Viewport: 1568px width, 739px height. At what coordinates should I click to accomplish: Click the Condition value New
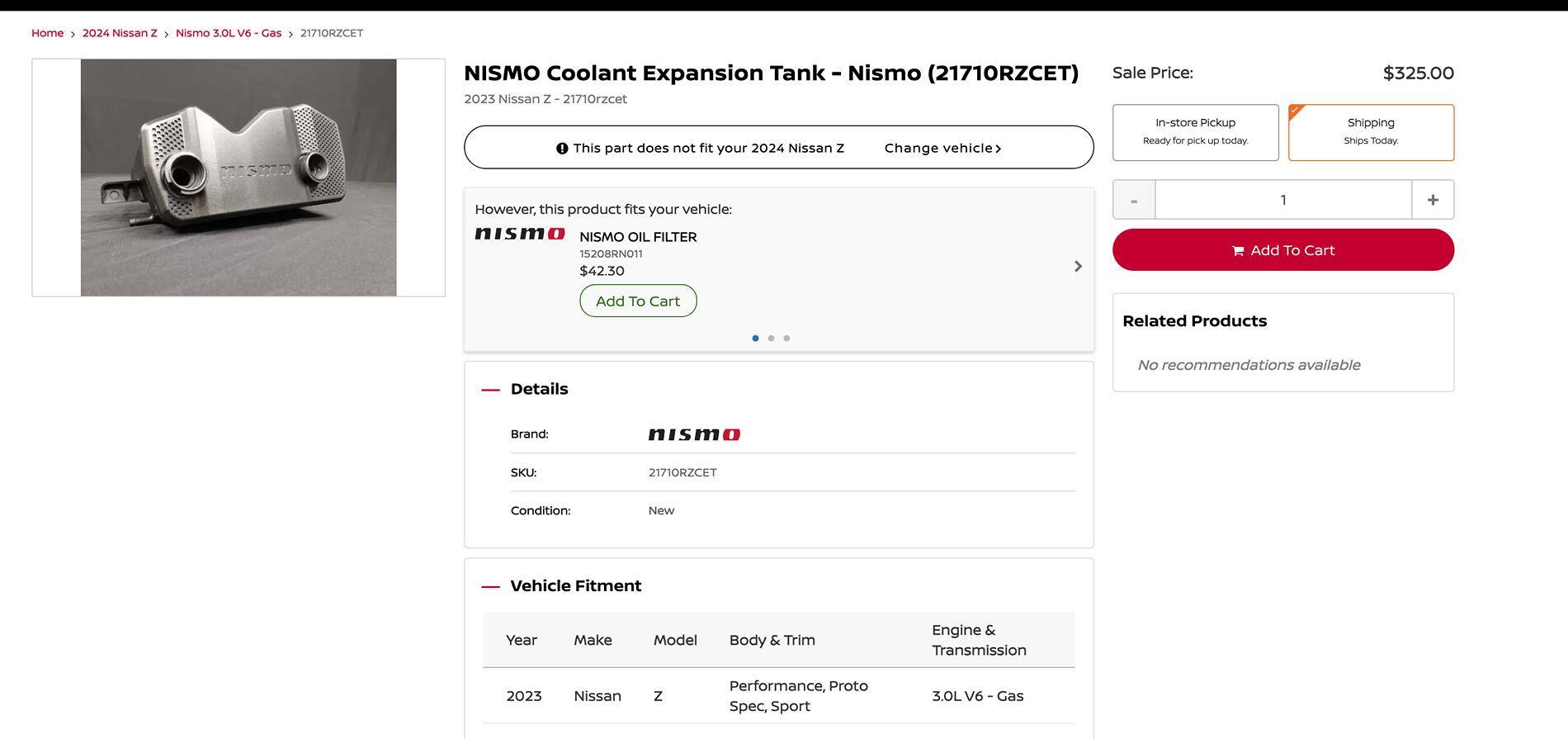(x=661, y=510)
